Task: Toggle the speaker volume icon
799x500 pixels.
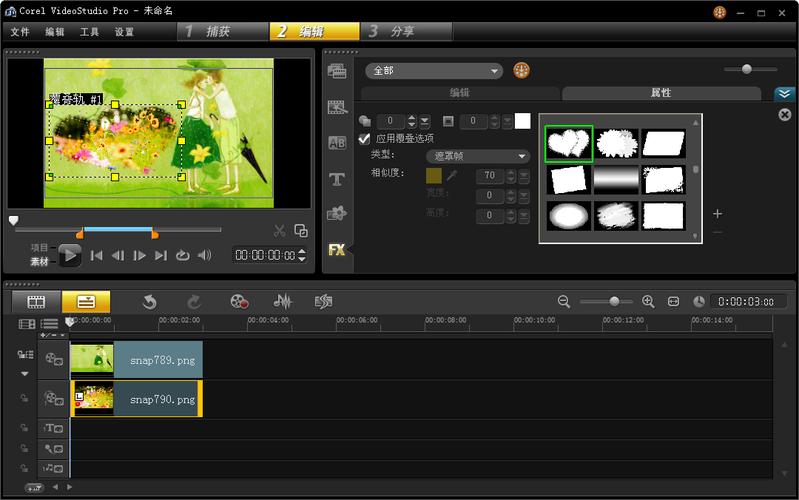Action: 205,255
